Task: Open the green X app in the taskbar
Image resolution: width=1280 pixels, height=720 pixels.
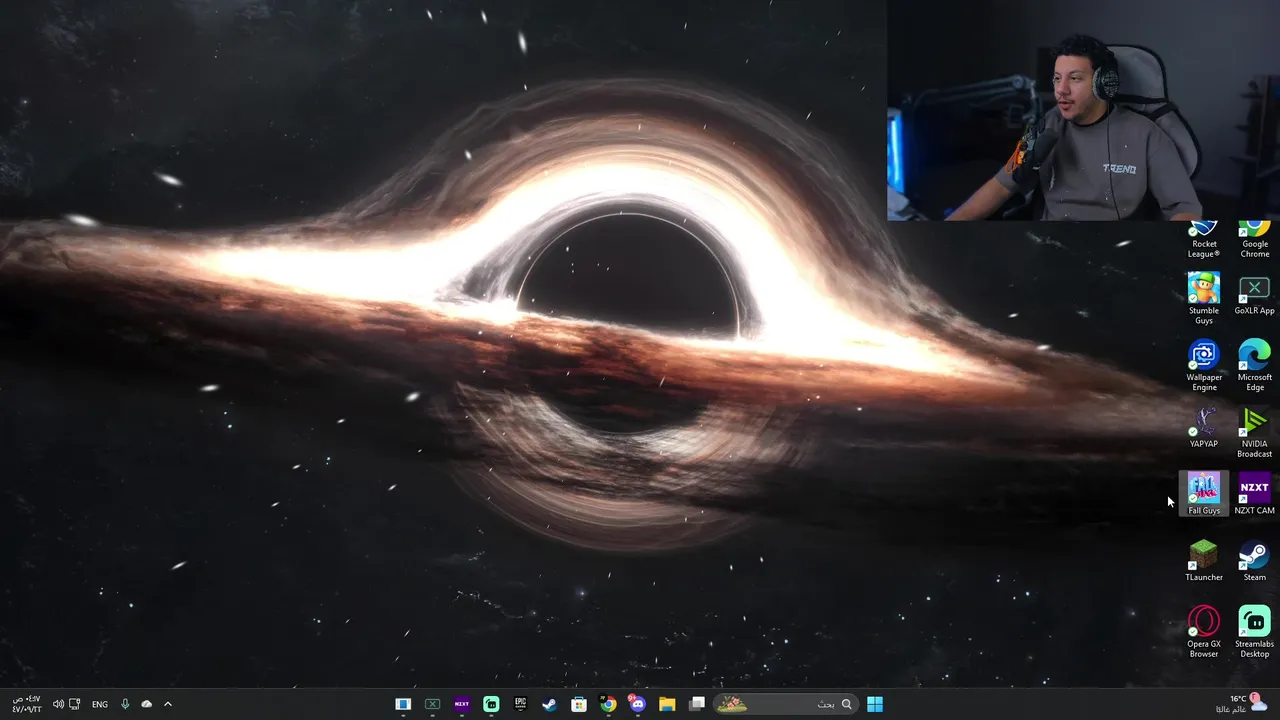Action: [432, 704]
